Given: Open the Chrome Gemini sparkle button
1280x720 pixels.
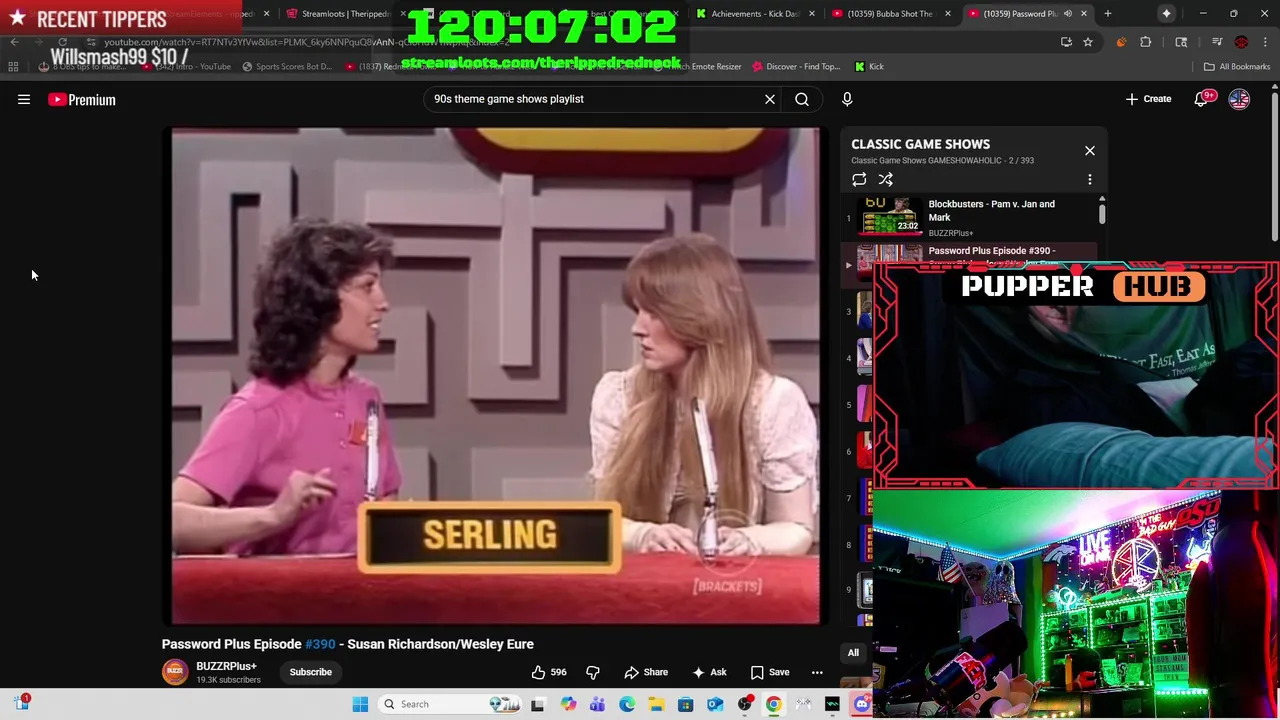Looking at the screenshot, I should coord(1166,14).
